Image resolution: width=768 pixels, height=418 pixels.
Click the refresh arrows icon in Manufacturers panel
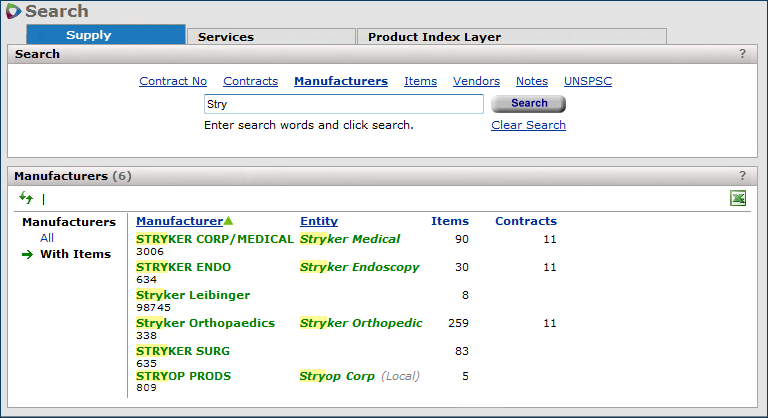coord(26,198)
